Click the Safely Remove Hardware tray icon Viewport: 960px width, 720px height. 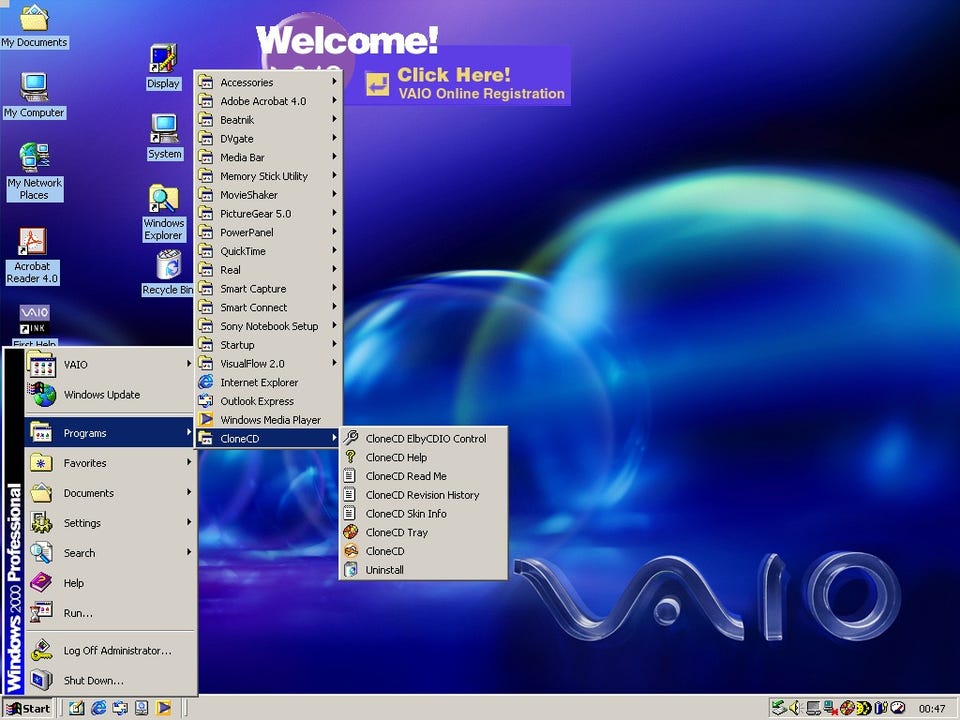(x=779, y=708)
